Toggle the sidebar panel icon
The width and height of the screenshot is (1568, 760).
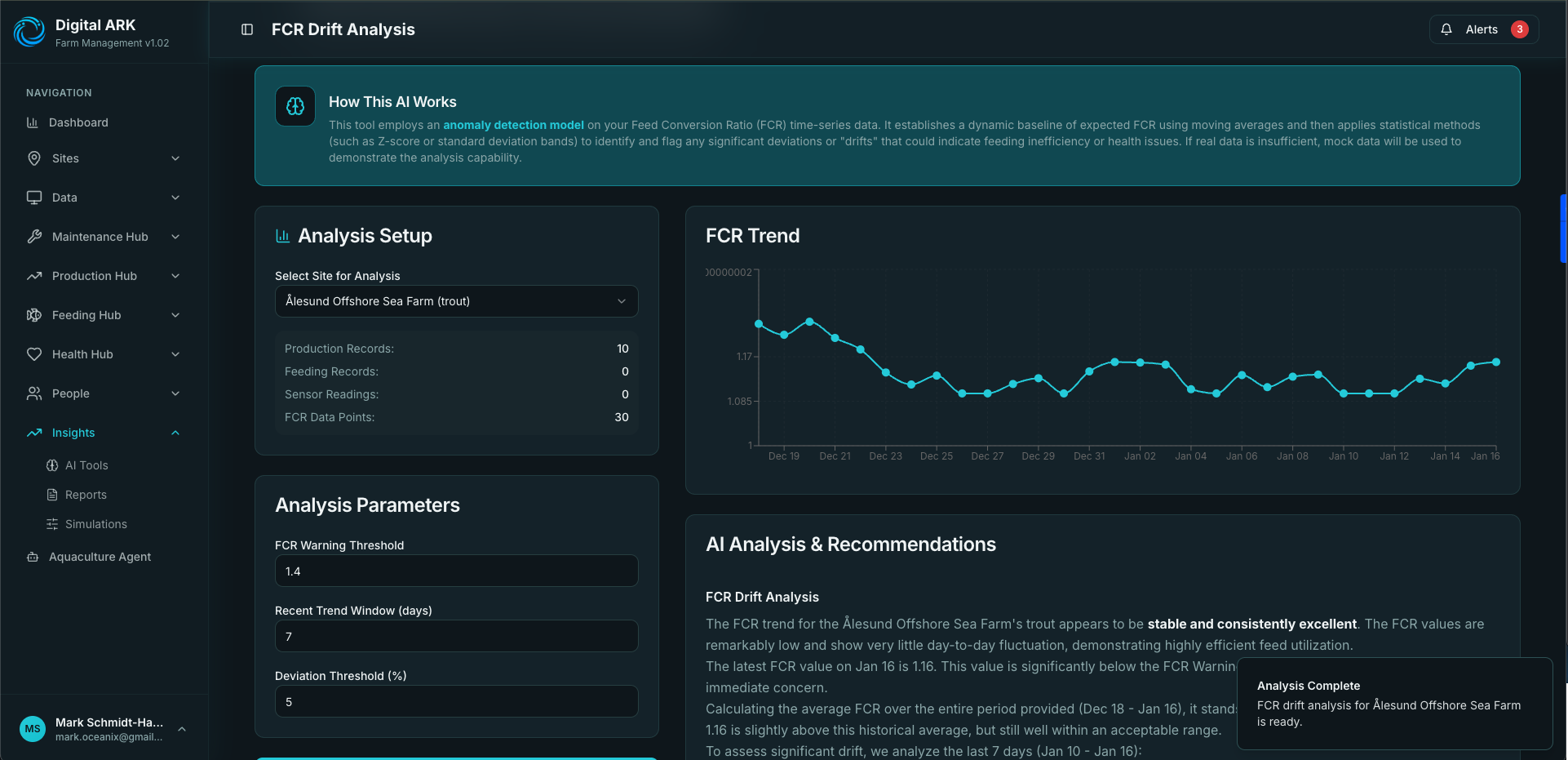tap(247, 29)
